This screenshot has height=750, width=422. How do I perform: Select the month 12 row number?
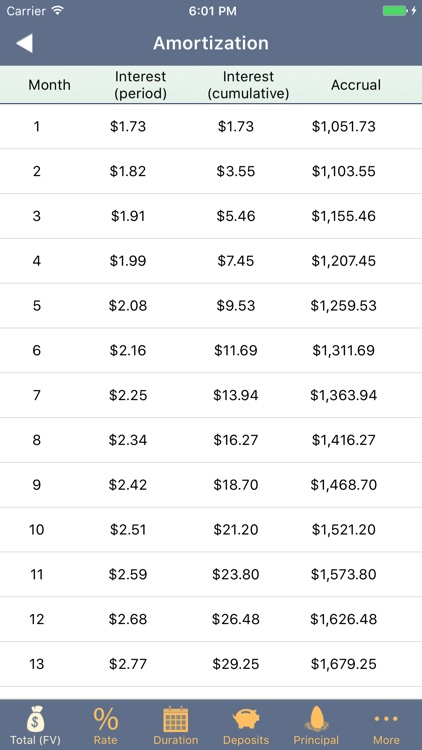point(37,619)
